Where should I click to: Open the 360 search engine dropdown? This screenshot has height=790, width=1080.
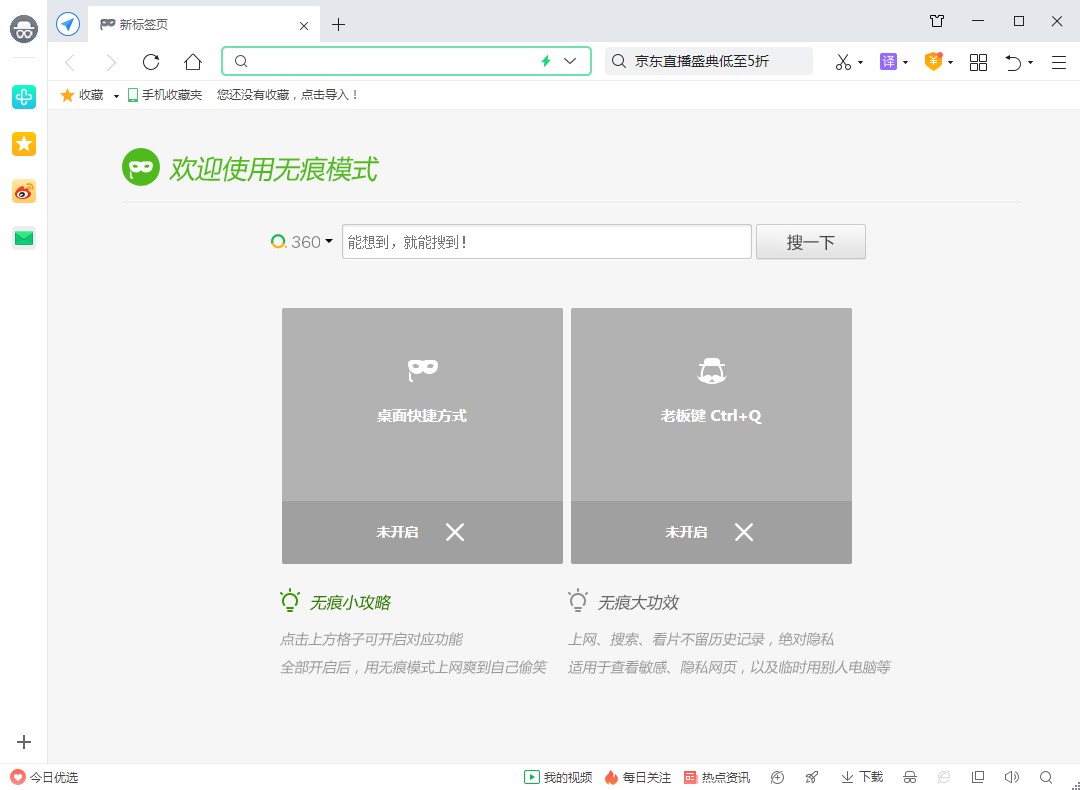pyautogui.click(x=300, y=241)
